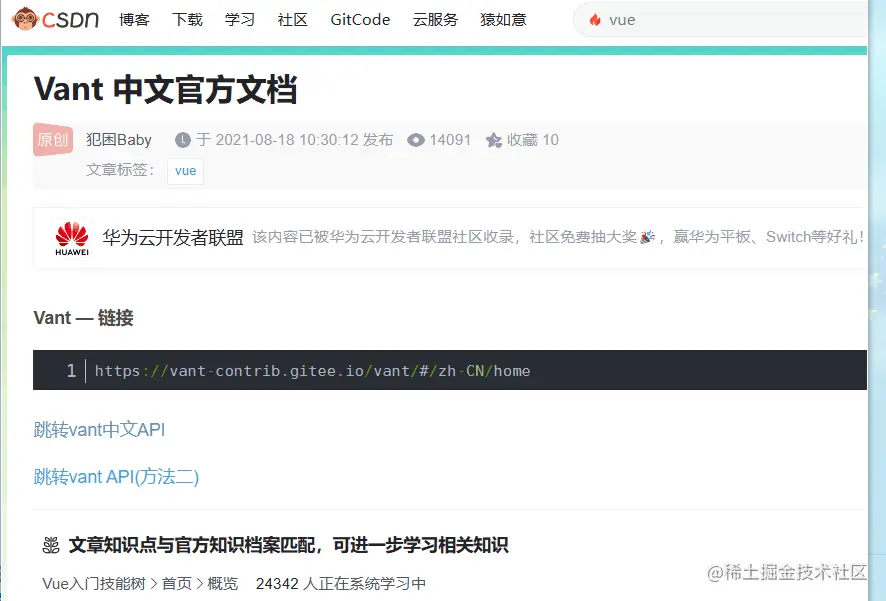886x601 pixels.
Task: Click the clock icon beside publish date
Action: (183, 140)
